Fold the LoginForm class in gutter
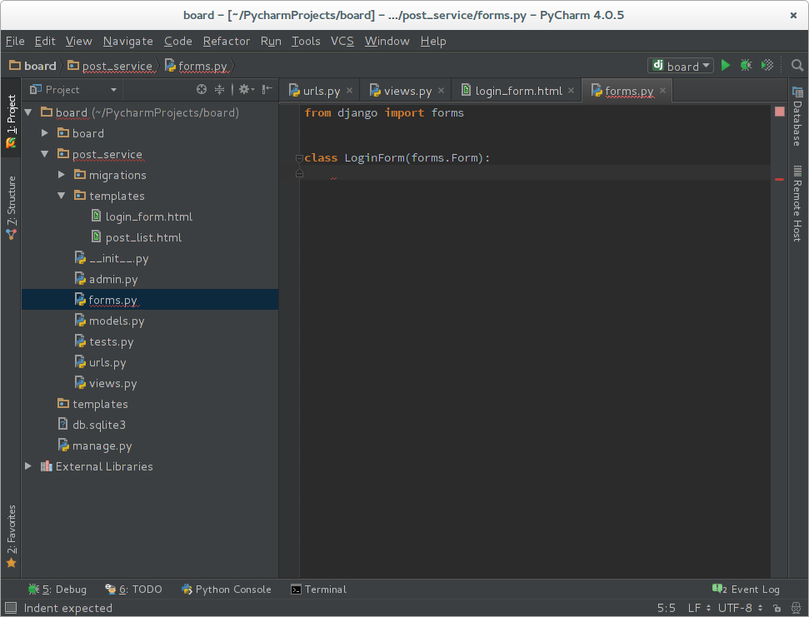 (x=299, y=158)
